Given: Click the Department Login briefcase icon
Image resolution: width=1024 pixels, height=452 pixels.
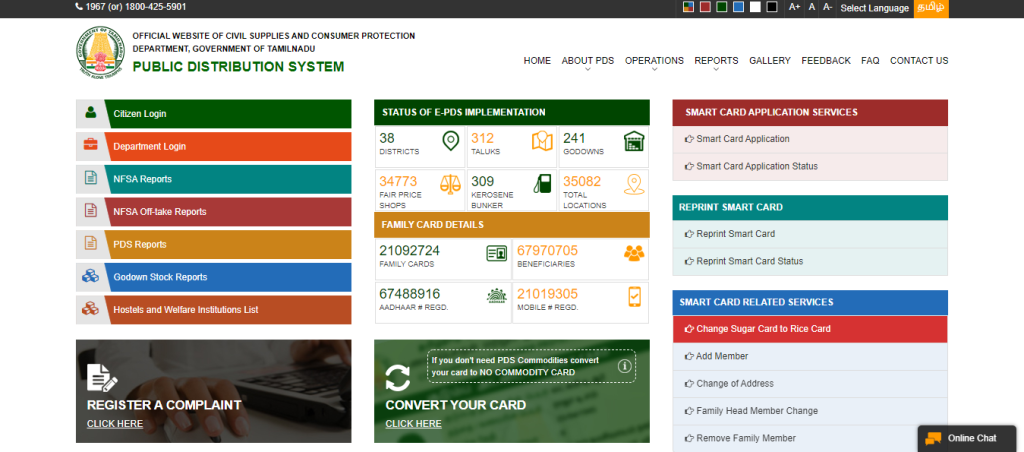Looking at the screenshot, I should pyautogui.click(x=91, y=144).
